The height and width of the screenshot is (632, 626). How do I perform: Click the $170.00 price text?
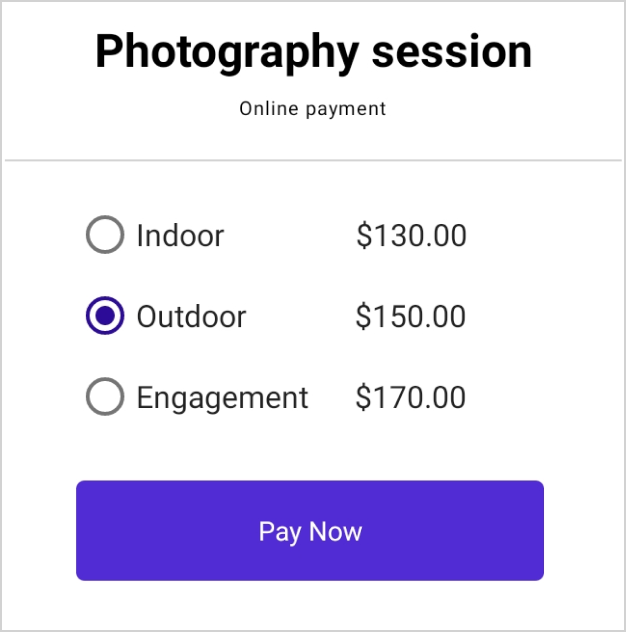click(411, 397)
